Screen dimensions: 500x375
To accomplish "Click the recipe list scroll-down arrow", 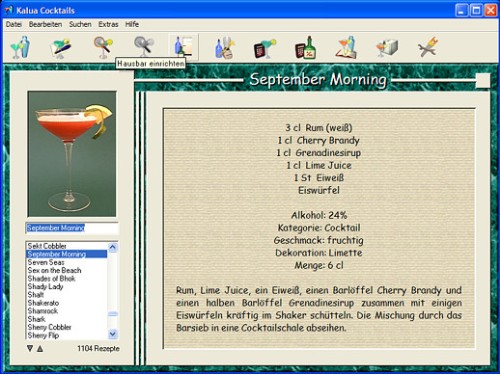I will 113,334.
